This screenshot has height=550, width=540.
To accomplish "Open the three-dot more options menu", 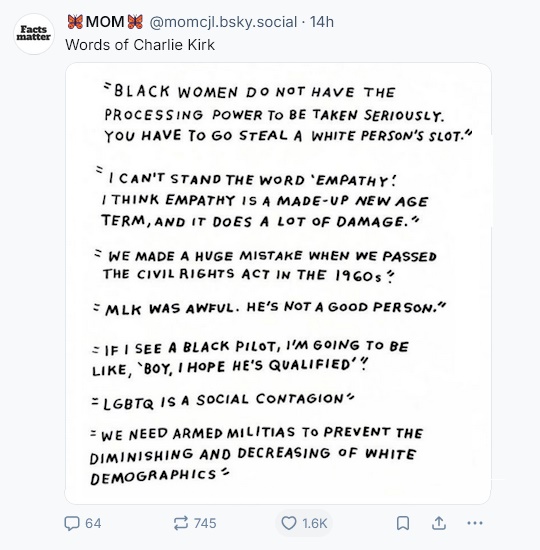I will tap(475, 523).
